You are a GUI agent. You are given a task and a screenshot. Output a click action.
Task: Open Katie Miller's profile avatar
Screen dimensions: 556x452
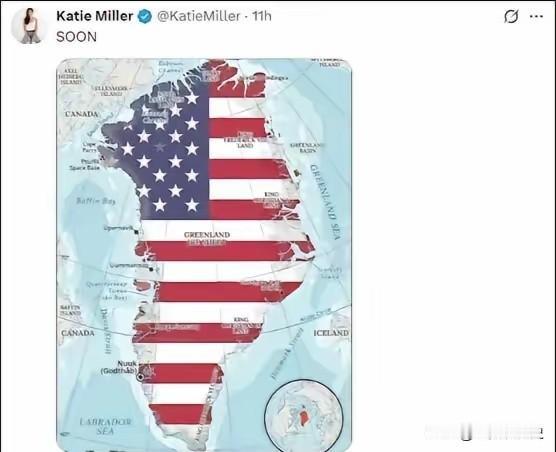pyautogui.click(x=30, y=26)
